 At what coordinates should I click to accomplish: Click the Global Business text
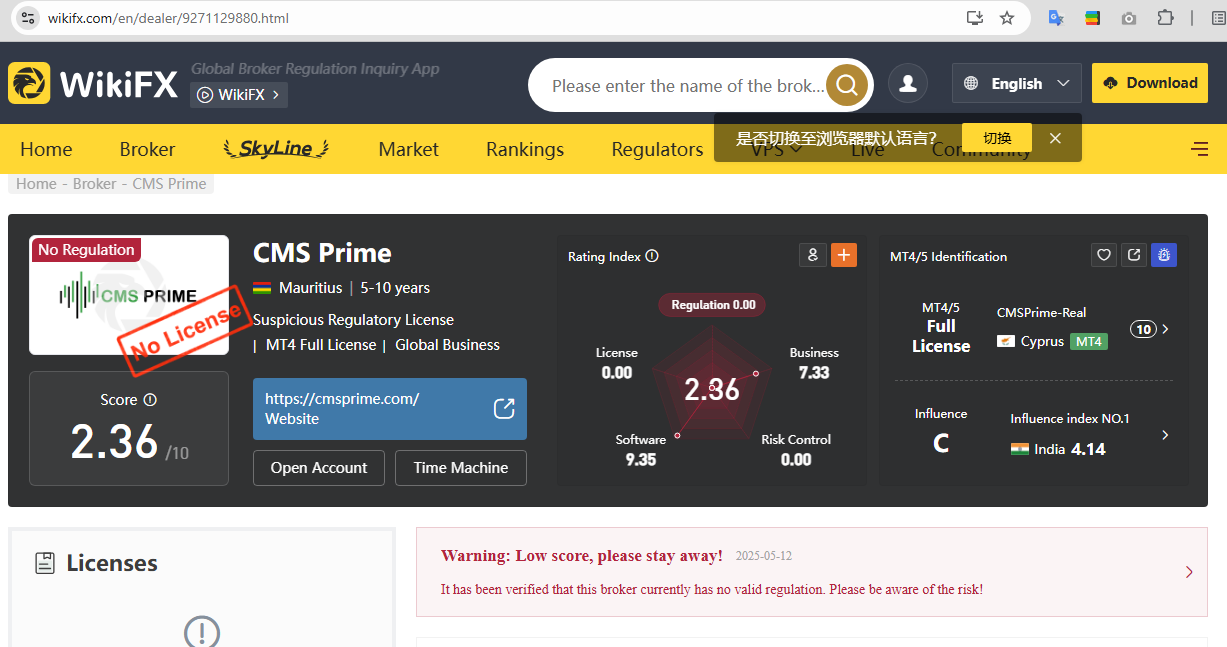point(447,345)
